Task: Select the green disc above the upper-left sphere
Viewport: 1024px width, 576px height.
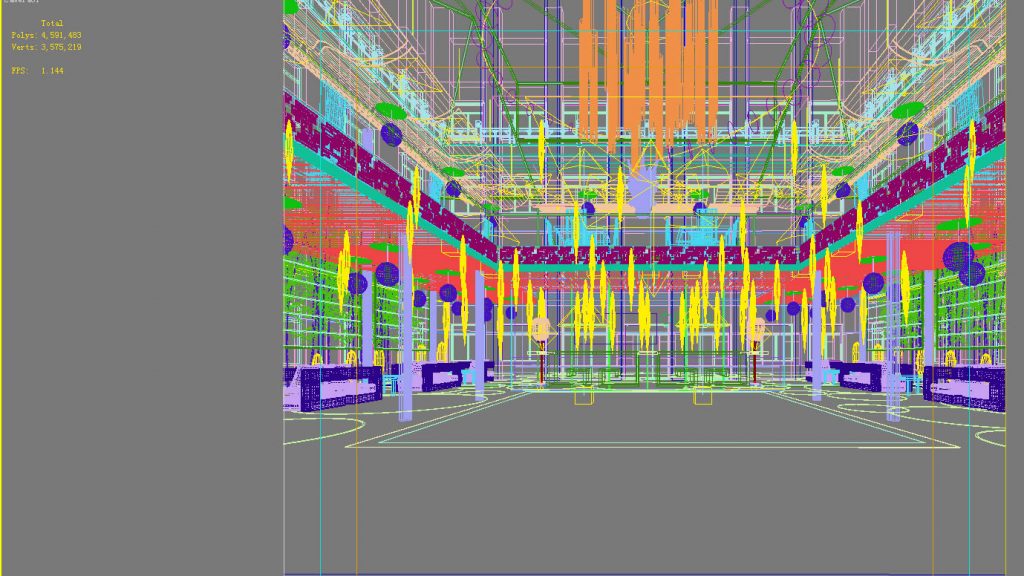Action: coord(391,111)
